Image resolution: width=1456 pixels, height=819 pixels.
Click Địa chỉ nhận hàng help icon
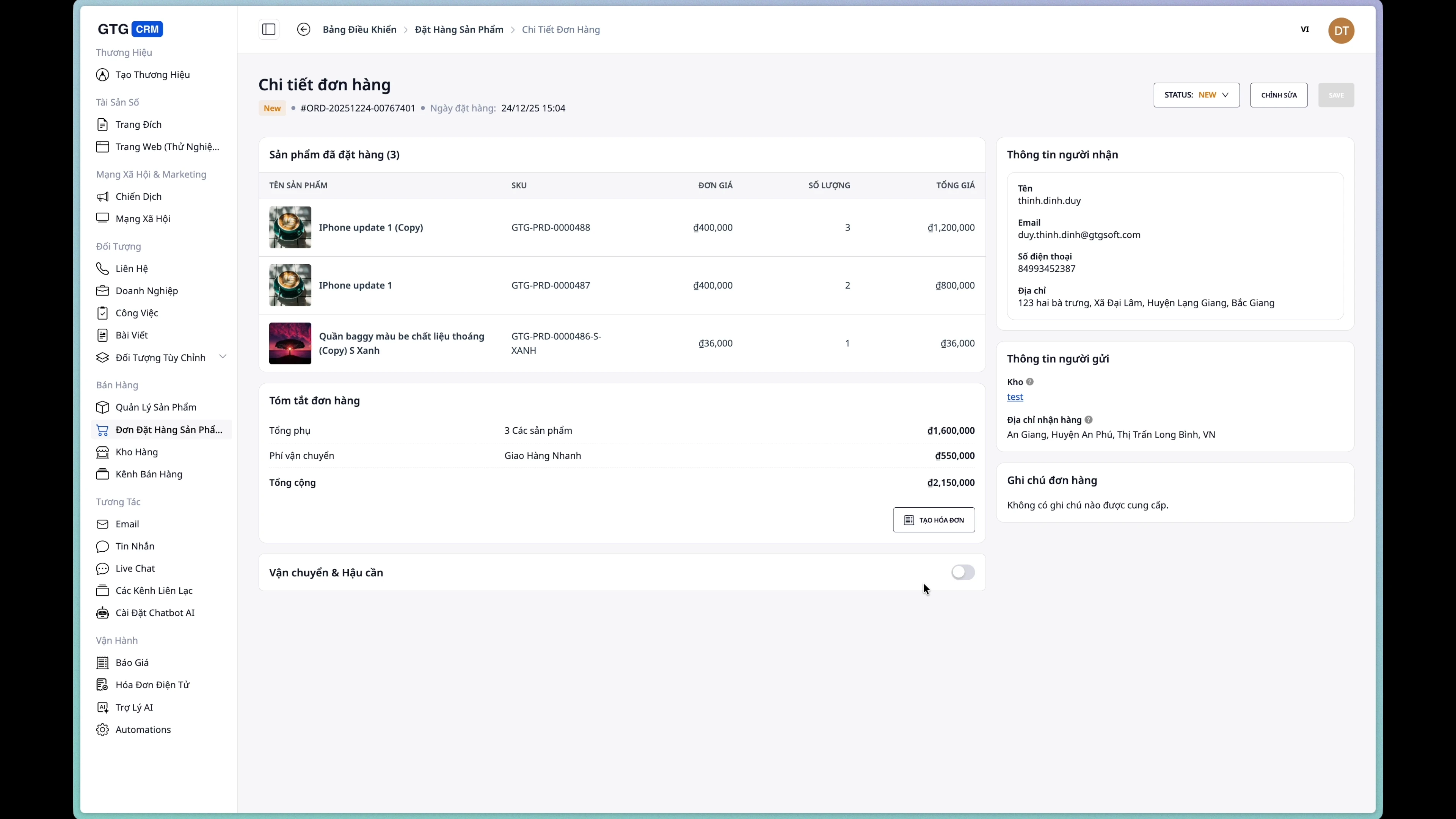tap(1089, 420)
